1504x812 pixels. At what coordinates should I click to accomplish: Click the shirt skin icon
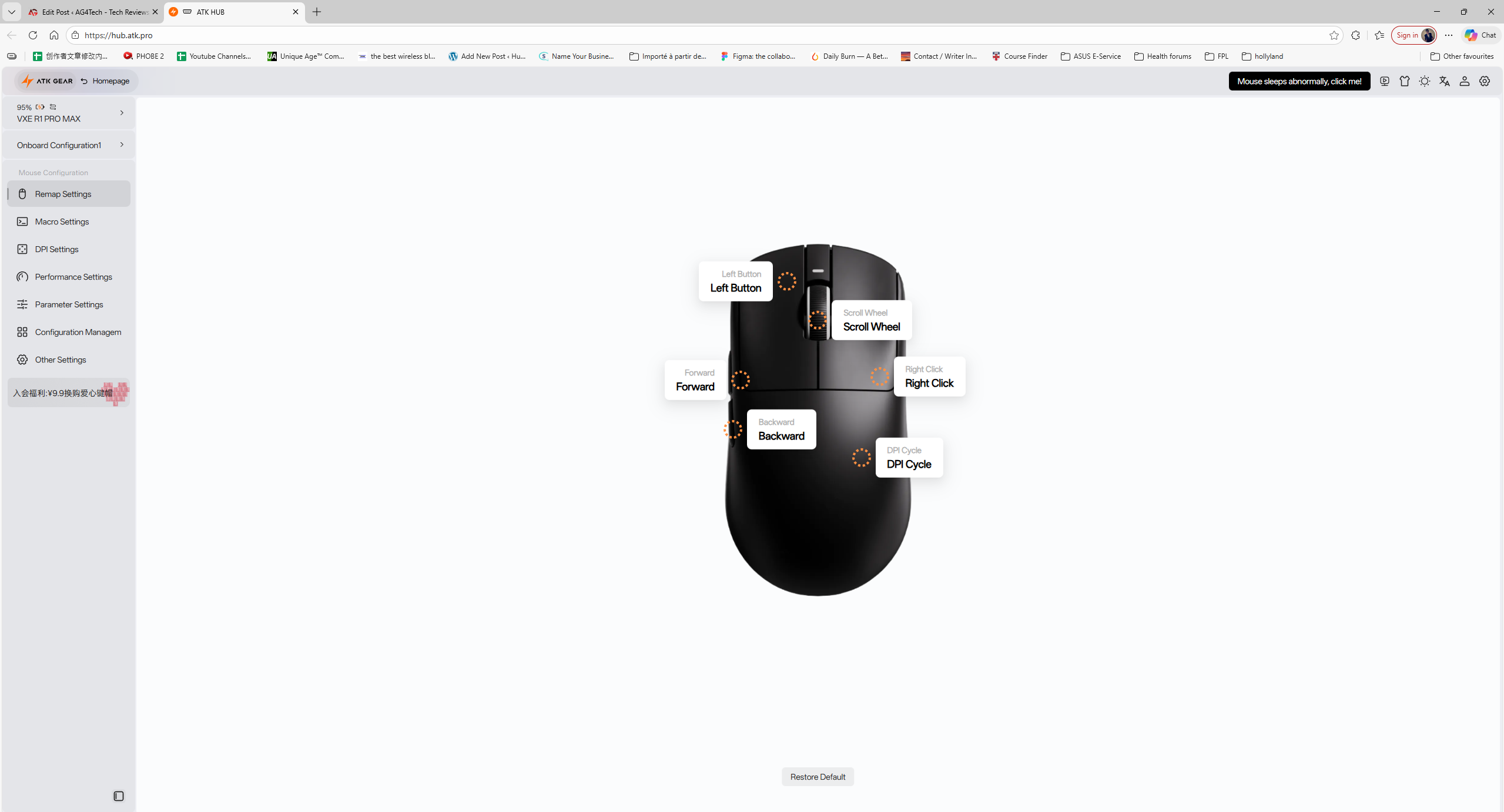click(x=1404, y=81)
